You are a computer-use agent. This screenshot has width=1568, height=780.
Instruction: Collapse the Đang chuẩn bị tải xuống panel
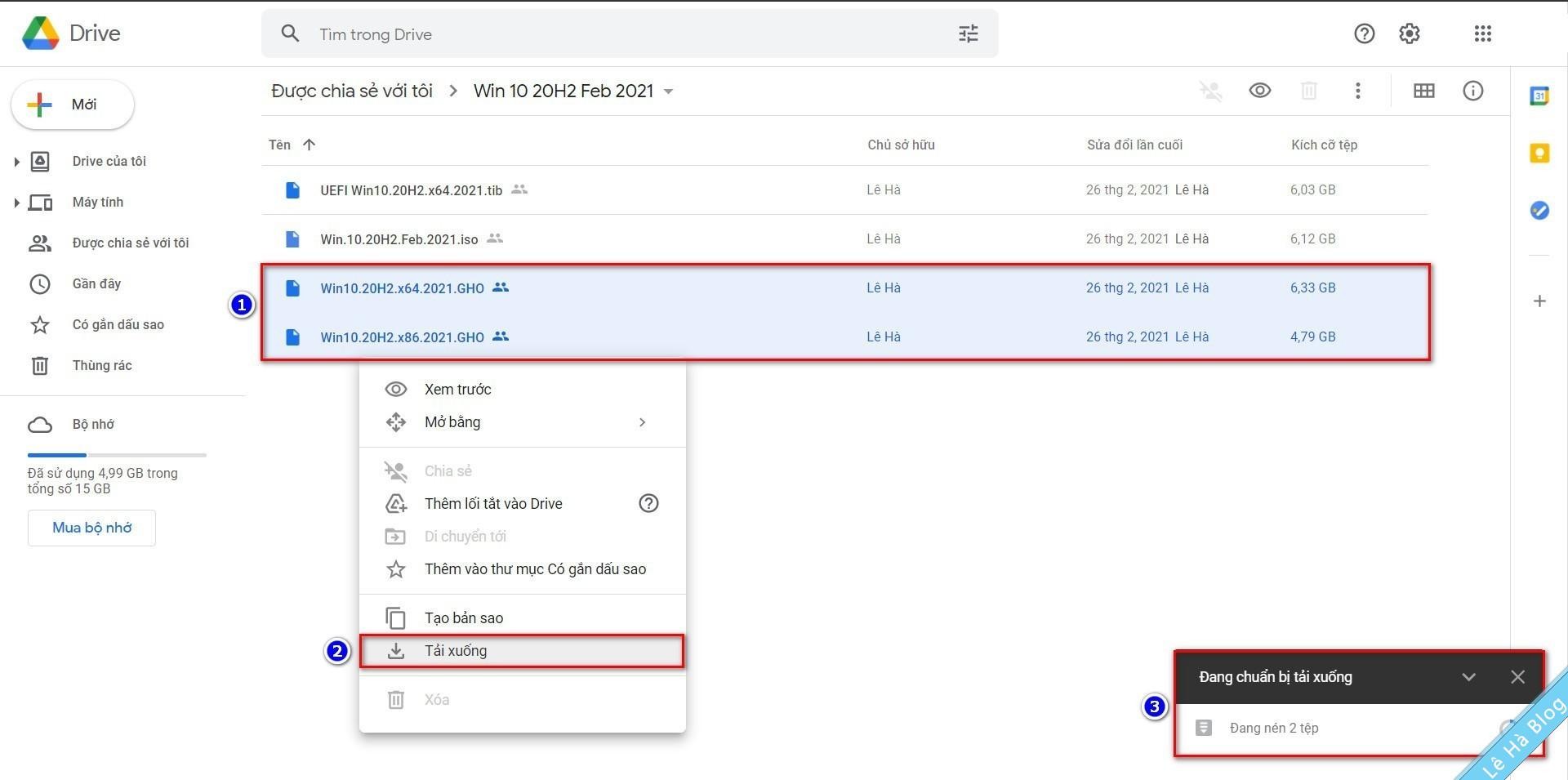(x=1469, y=676)
